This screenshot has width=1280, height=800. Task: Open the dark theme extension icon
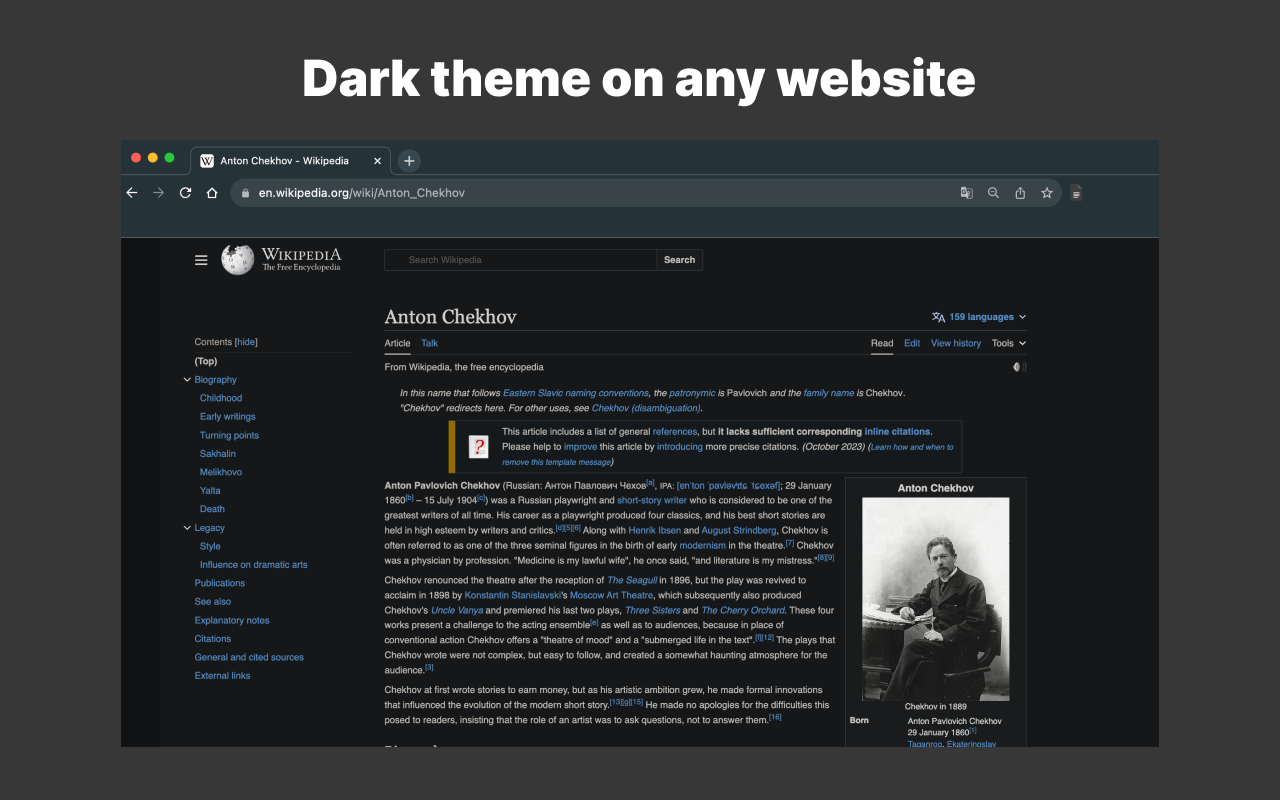[1075, 192]
